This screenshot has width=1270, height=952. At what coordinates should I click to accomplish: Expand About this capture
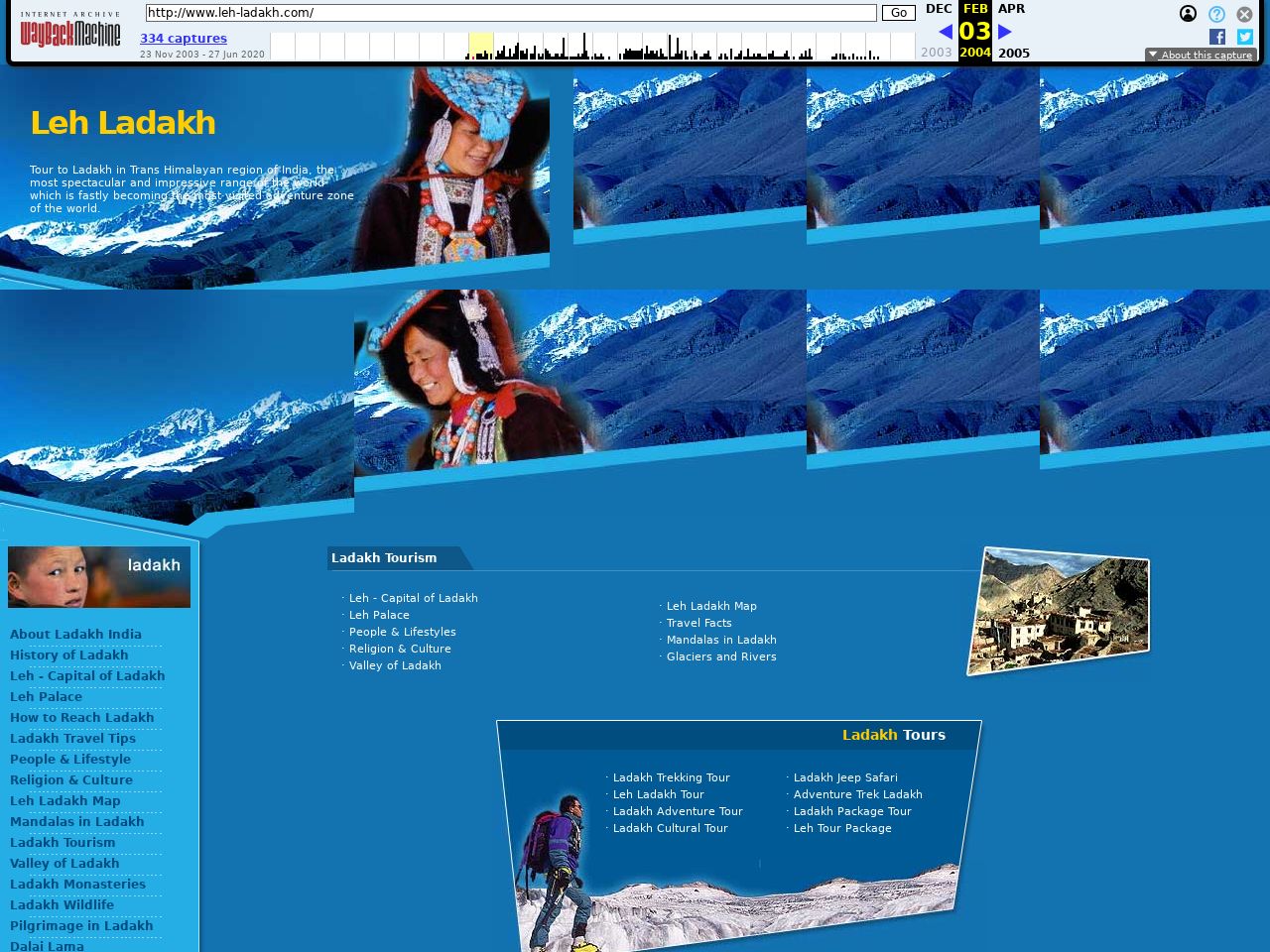1201,55
